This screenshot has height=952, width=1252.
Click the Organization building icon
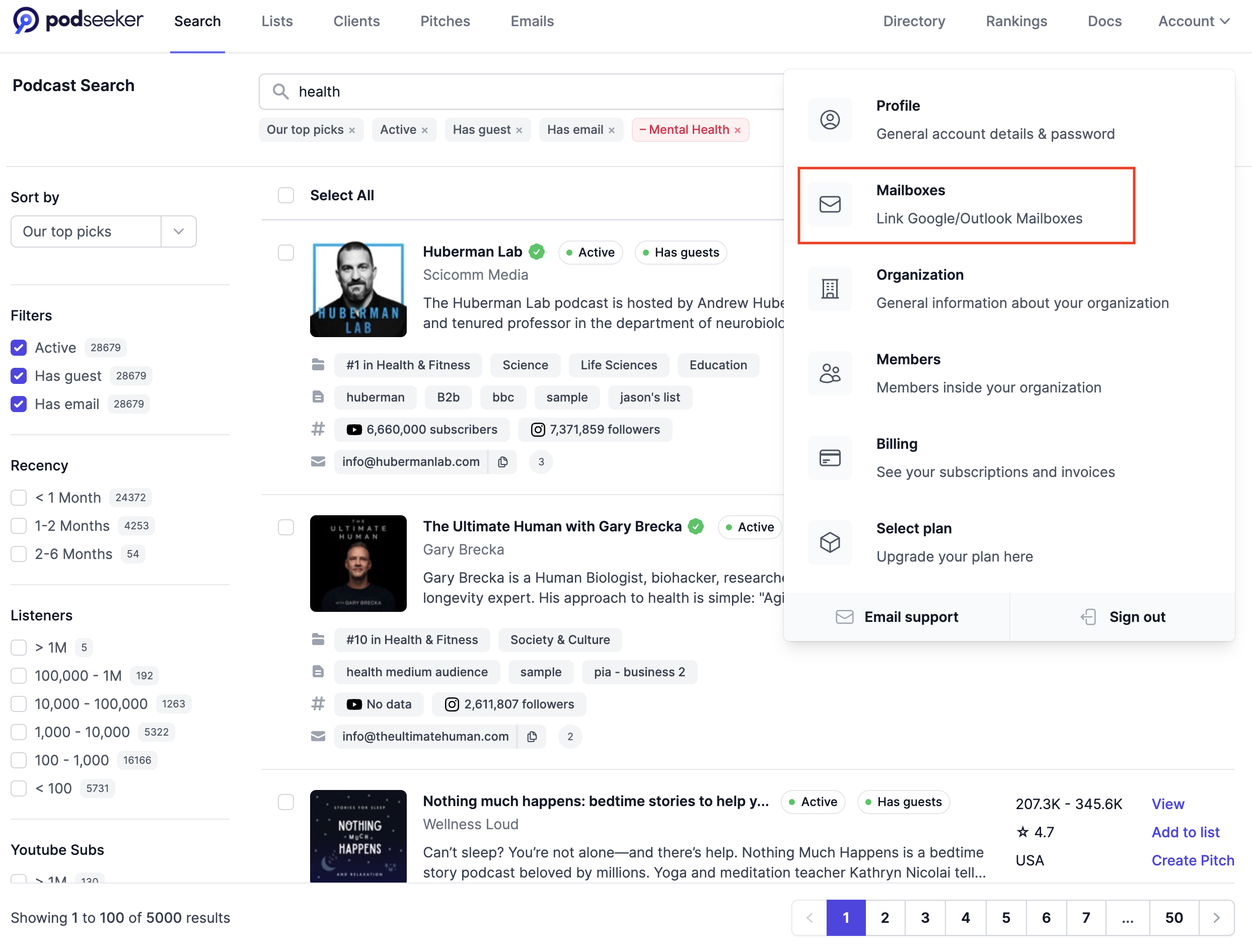(x=830, y=288)
